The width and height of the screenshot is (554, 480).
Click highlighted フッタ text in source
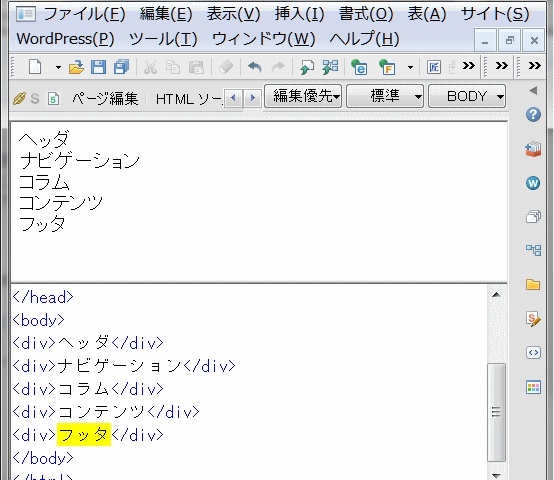tap(84, 434)
